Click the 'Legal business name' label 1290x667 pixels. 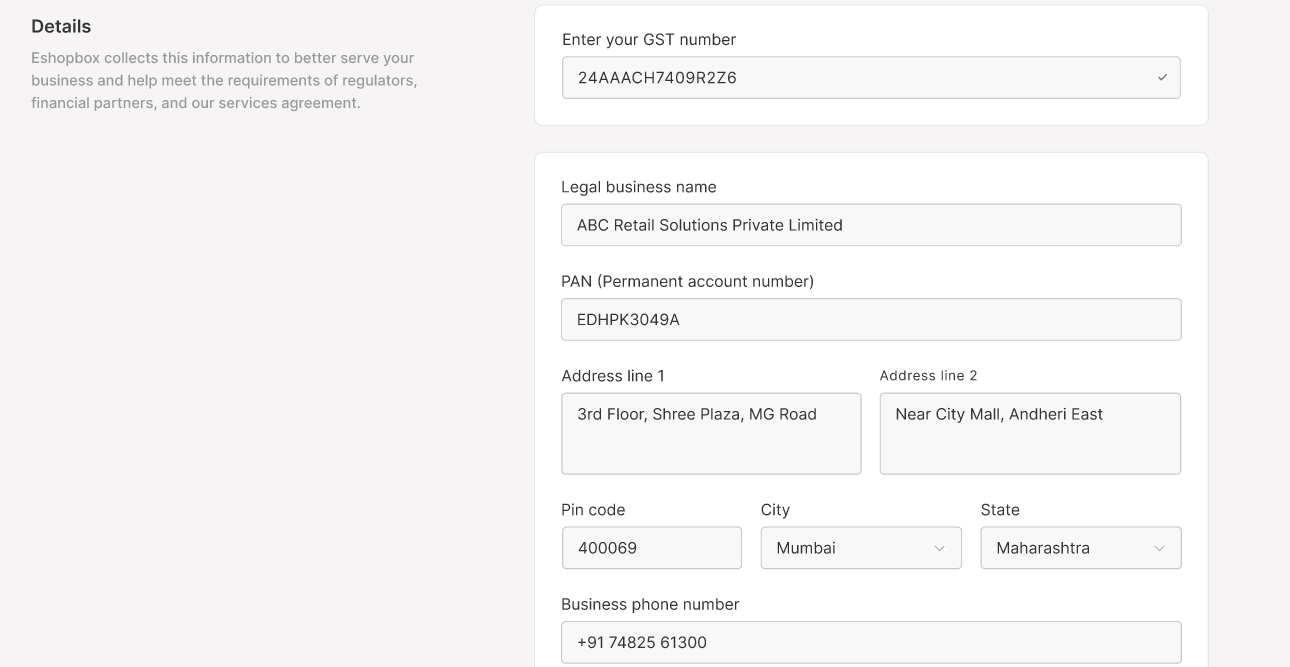pos(638,187)
